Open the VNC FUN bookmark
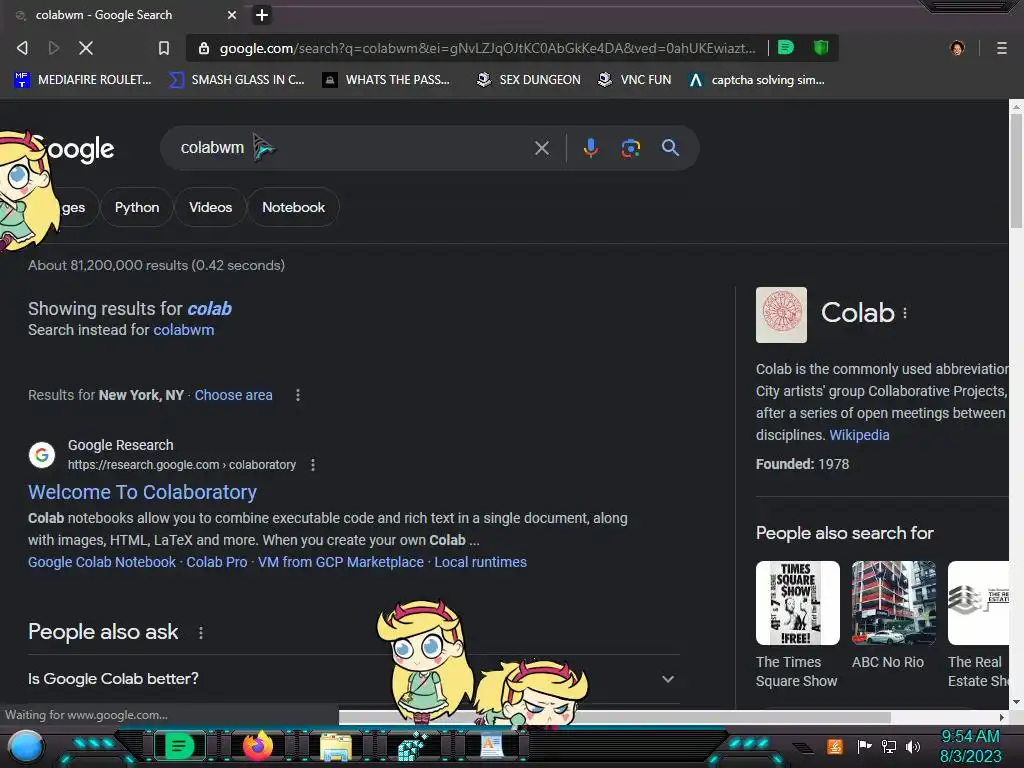This screenshot has height=768, width=1024. click(635, 80)
